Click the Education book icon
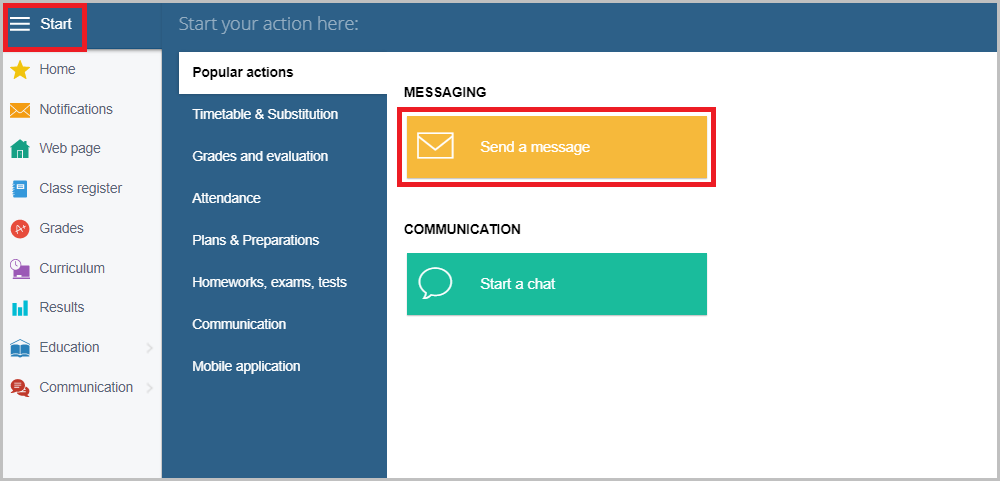 pos(20,348)
